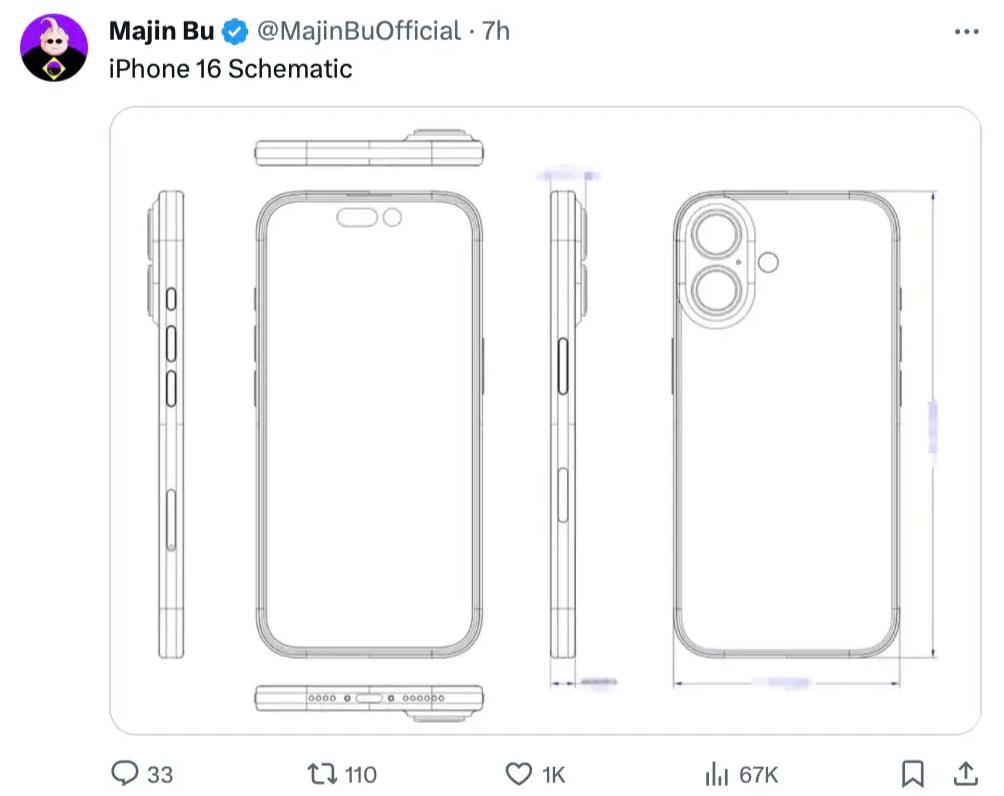Open Majin Bu's profile avatar
The width and height of the screenshot is (1004, 796).
click(54, 48)
